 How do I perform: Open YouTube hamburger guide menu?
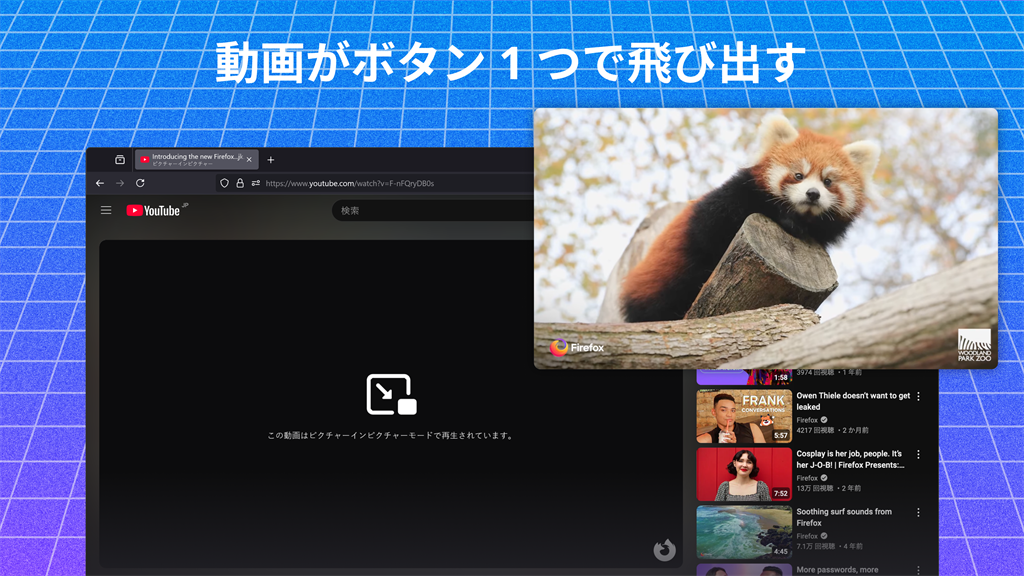[106, 210]
